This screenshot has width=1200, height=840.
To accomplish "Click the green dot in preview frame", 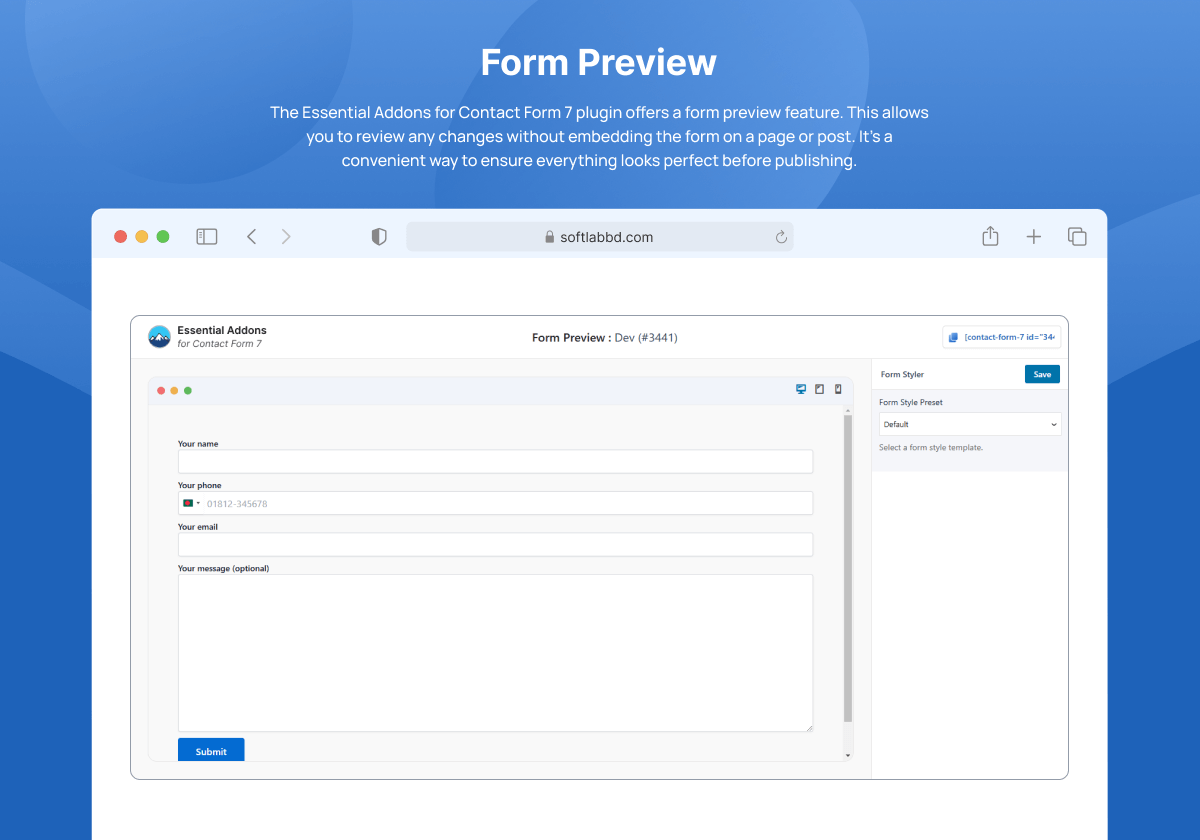I will point(187,390).
